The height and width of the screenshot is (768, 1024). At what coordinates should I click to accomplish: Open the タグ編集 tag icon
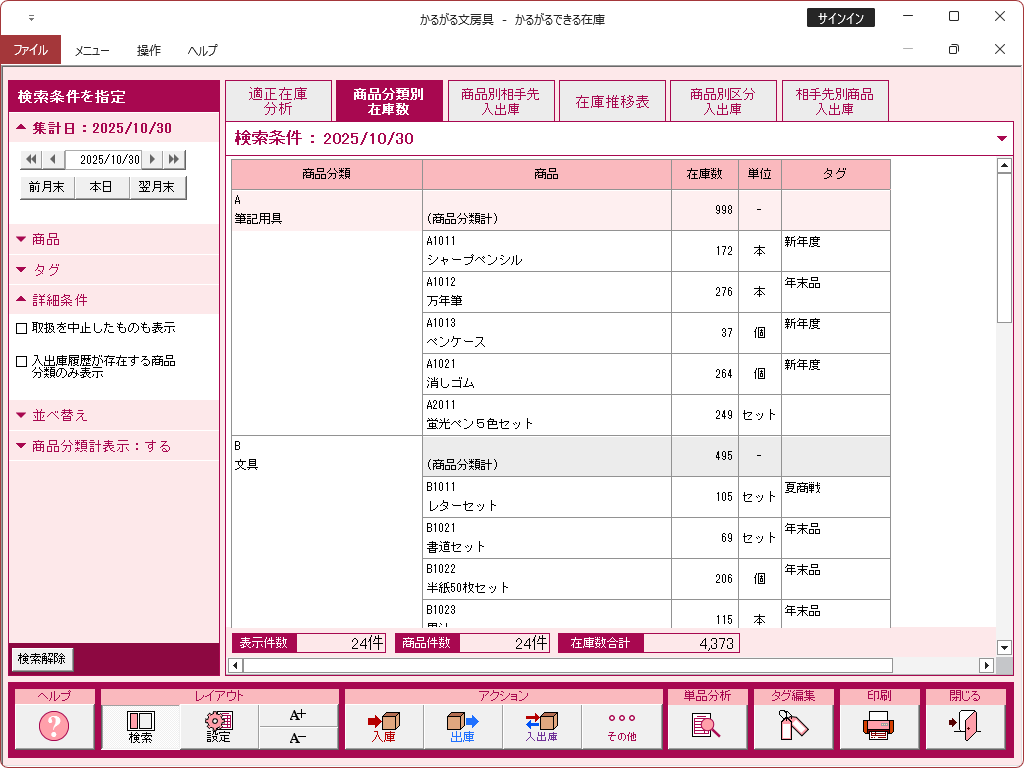[792, 727]
